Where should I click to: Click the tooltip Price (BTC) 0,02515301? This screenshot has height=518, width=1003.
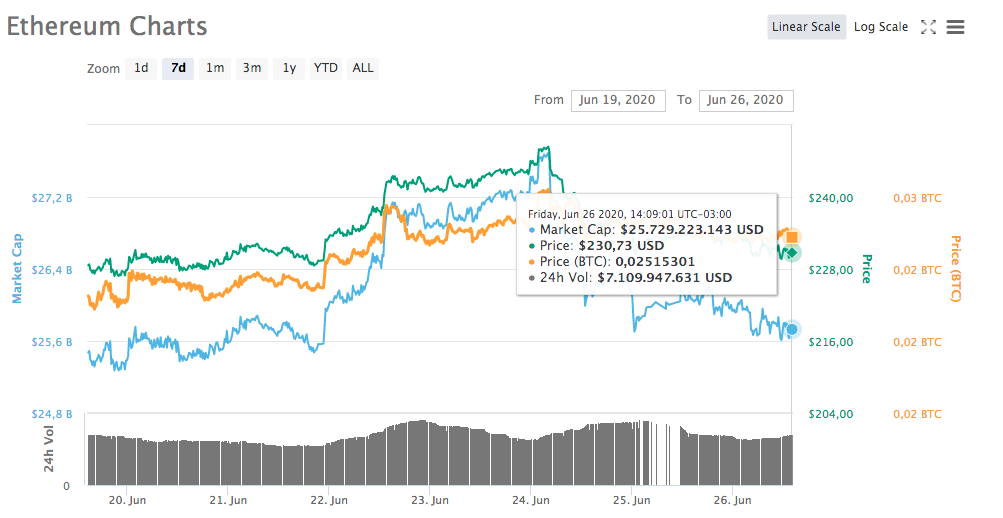coord(655,262)
